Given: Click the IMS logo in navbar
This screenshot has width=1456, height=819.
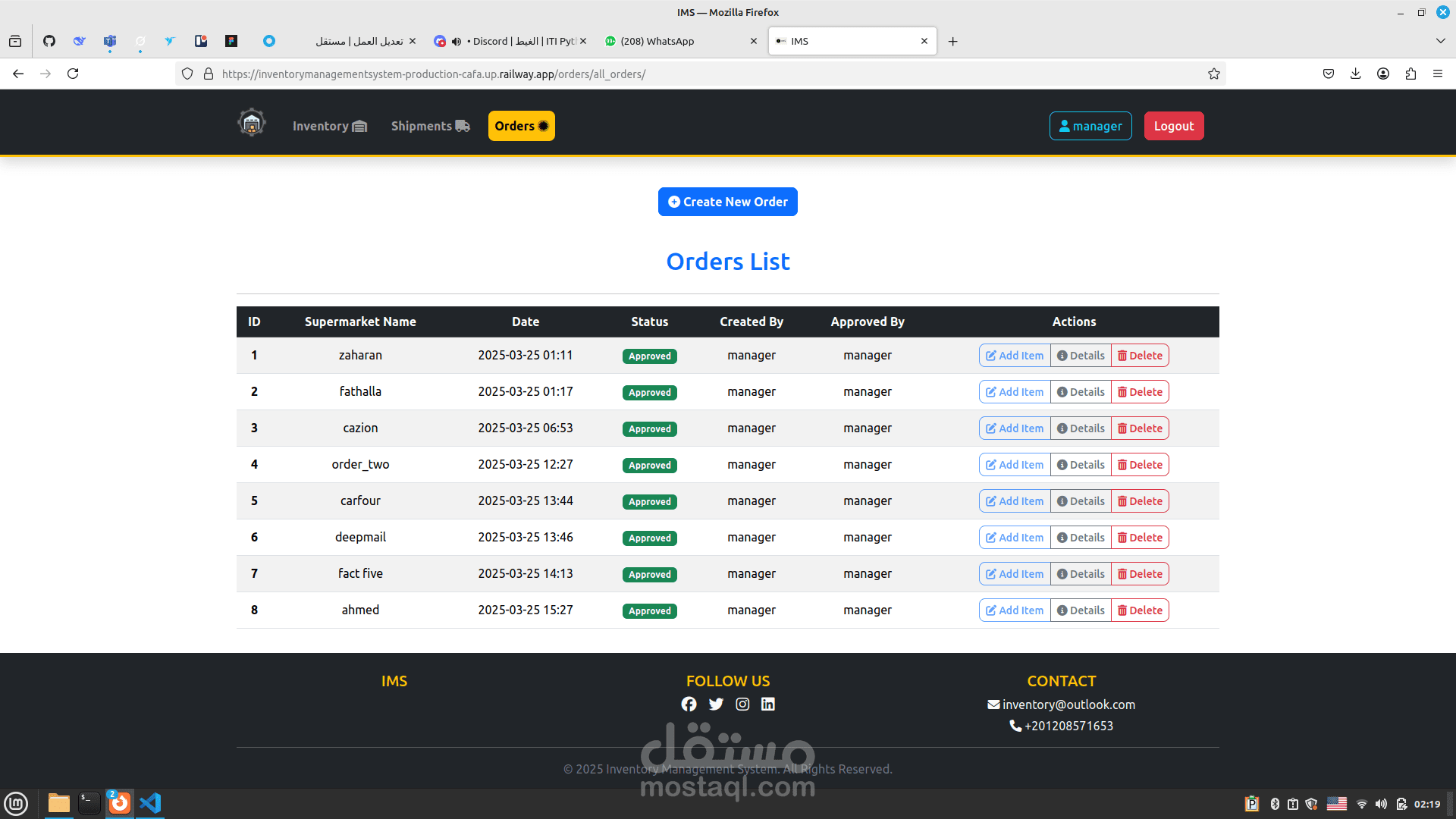Looking at the screenshot, I should (x=252, y=123).
